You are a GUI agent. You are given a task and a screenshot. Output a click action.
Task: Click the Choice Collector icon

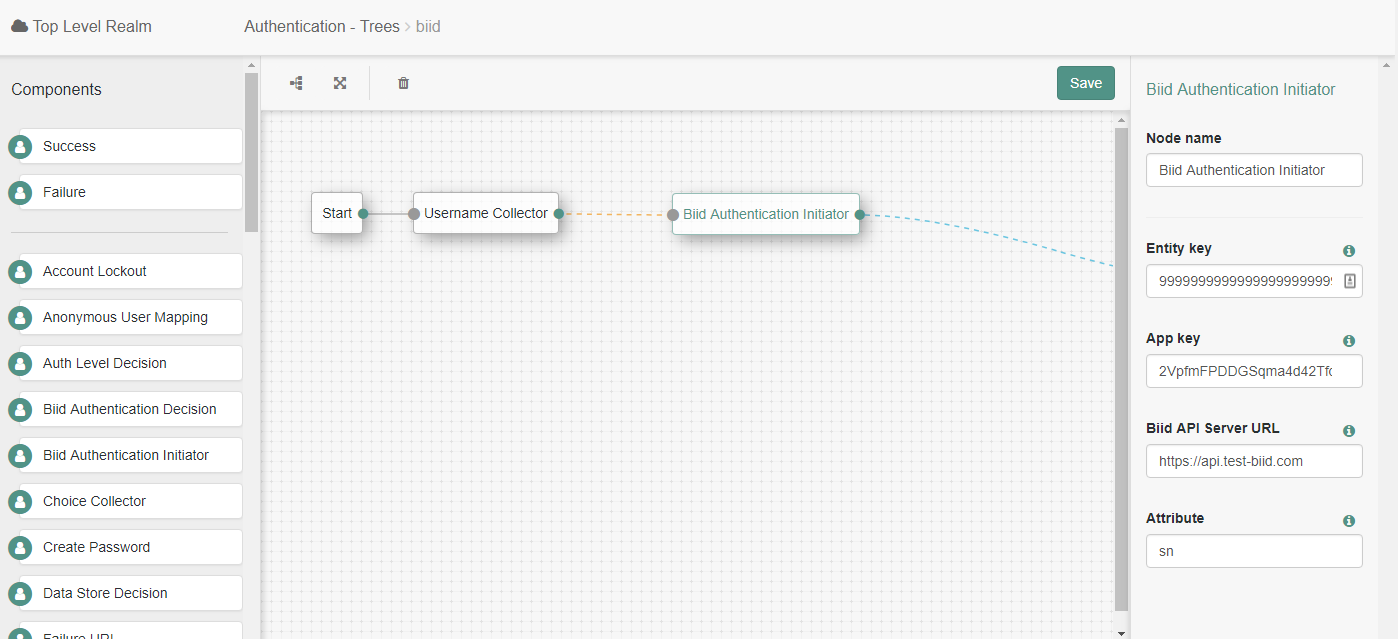coord(20,502)
